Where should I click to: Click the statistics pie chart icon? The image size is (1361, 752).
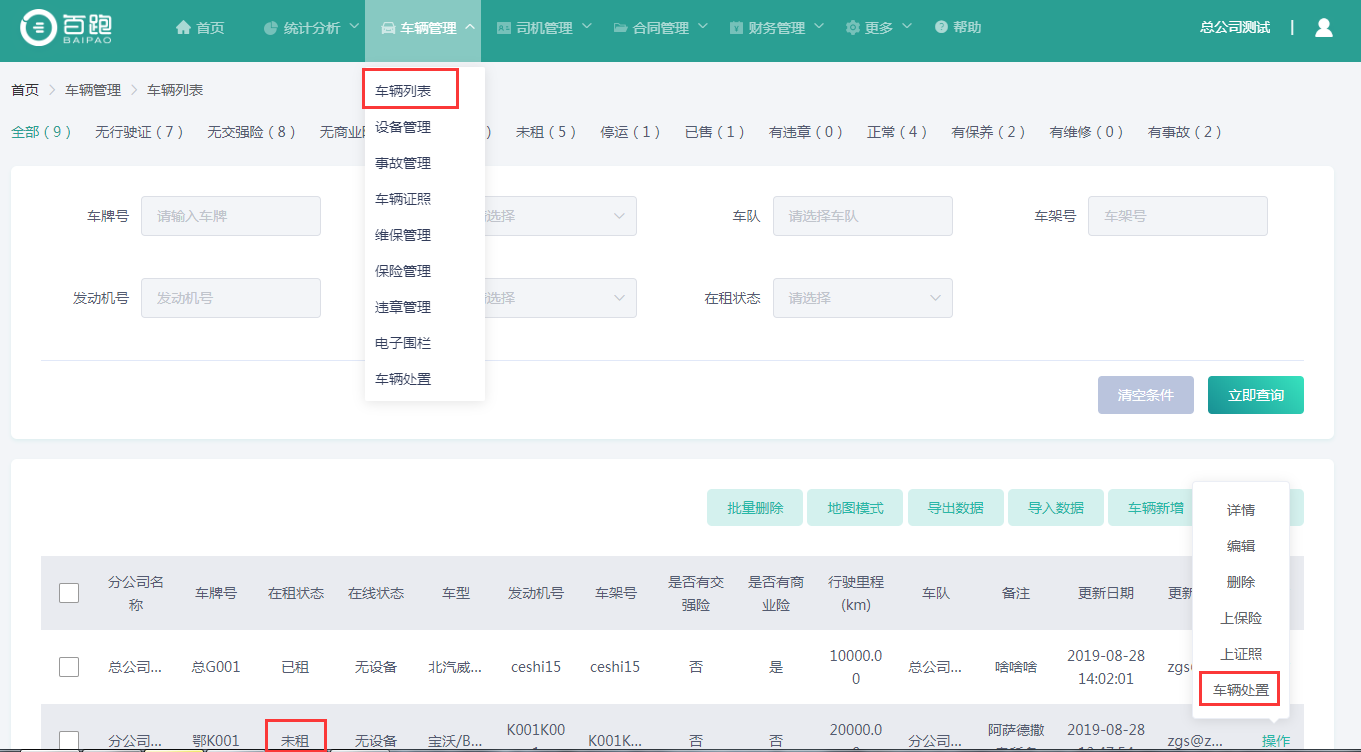pos(270,28)
